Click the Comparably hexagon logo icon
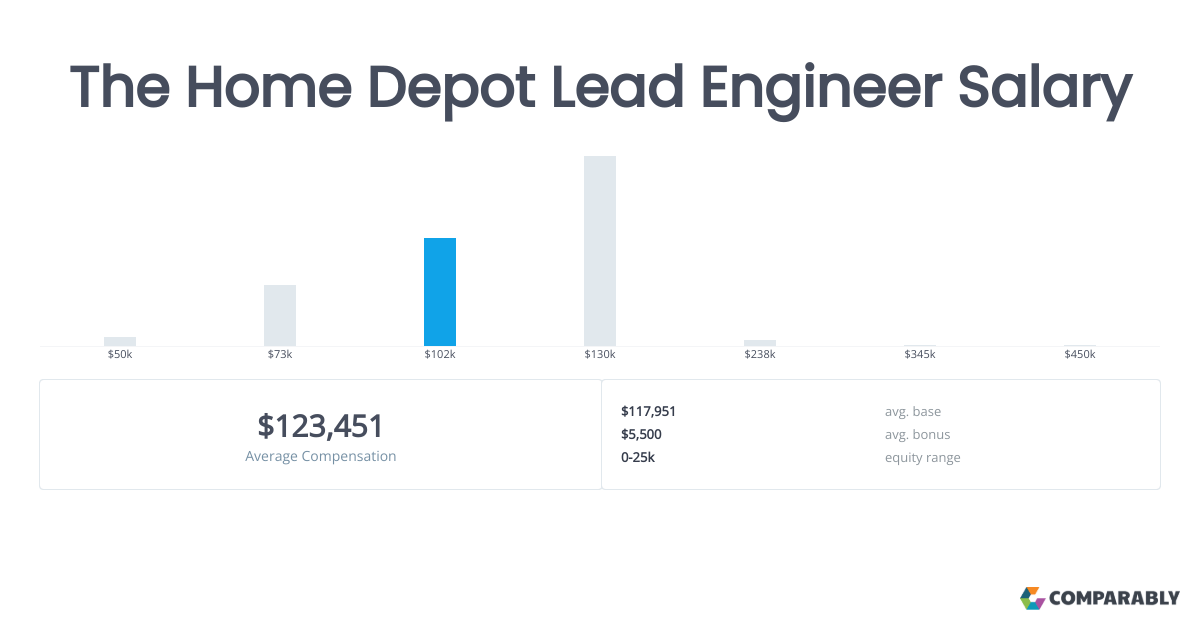This screenshot has height=630, width=1200. pos(1032,598)
